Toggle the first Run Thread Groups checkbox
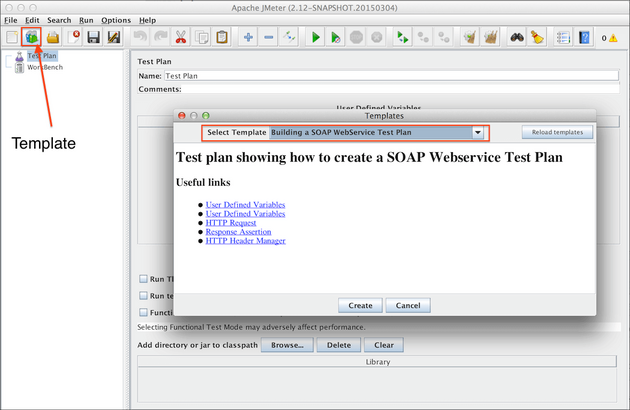Image resolution: width=630 pixels, height=410 pixels. pos(143,279)
